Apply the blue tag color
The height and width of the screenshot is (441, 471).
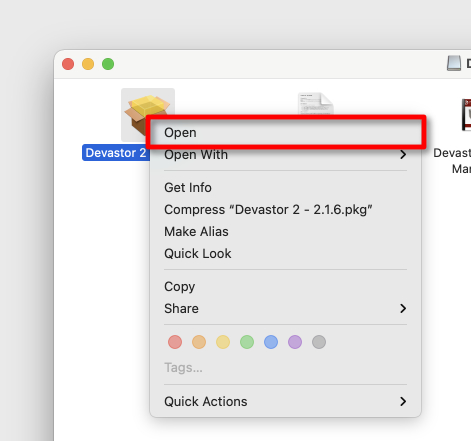(271, 342)
